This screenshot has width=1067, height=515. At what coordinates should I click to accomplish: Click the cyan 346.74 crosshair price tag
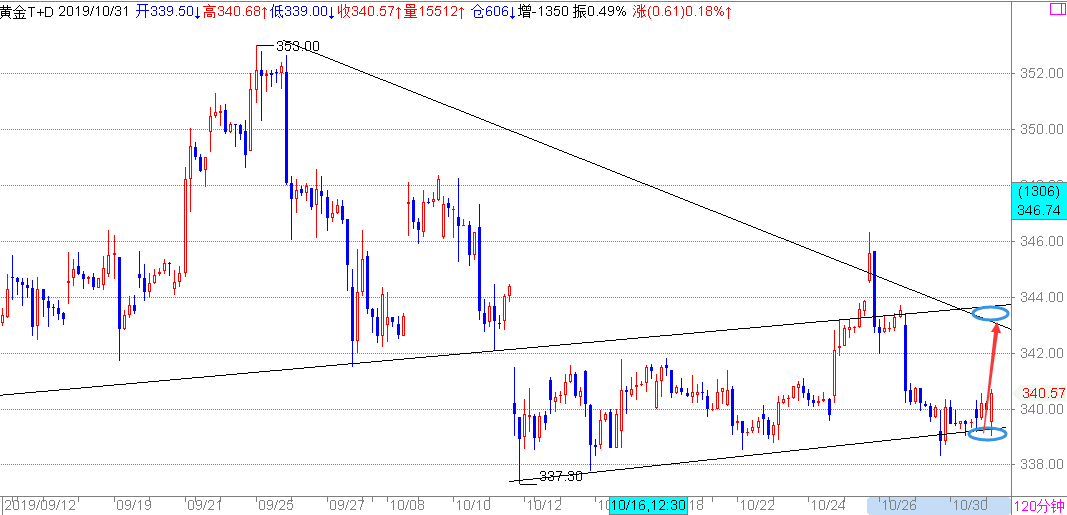pos(1038,210)
